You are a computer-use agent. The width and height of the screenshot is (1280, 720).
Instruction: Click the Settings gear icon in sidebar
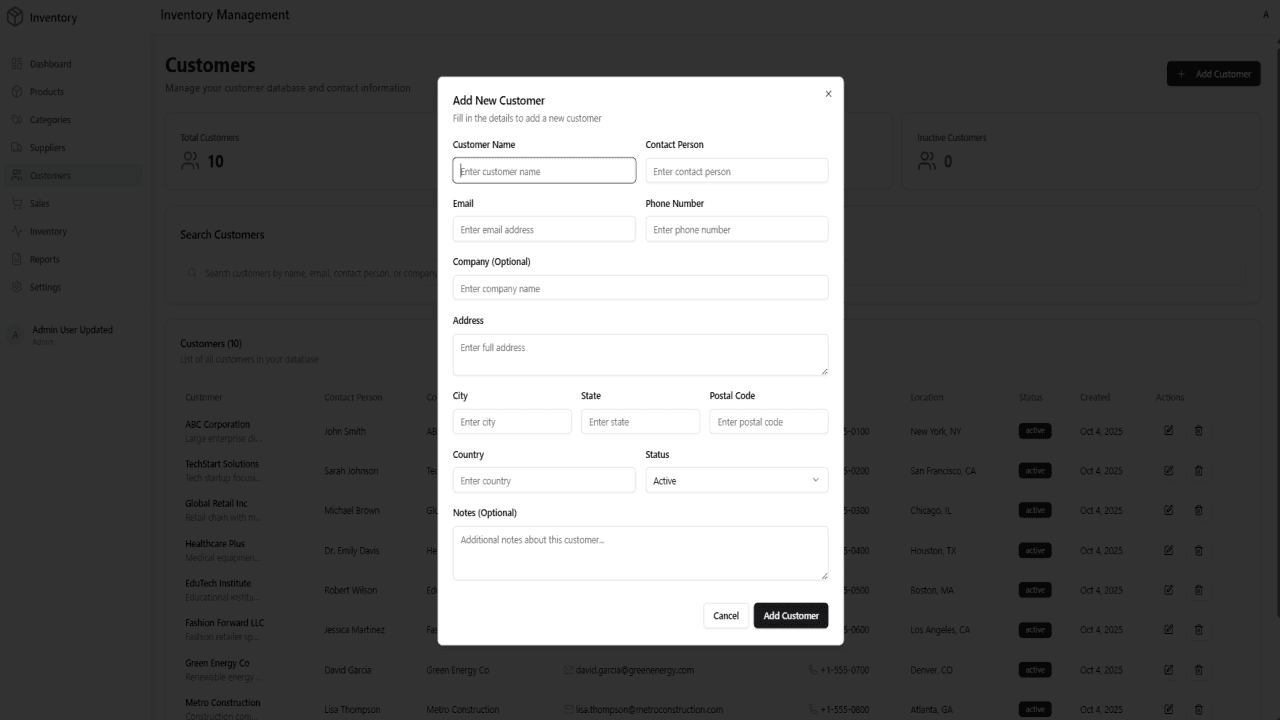17,288
